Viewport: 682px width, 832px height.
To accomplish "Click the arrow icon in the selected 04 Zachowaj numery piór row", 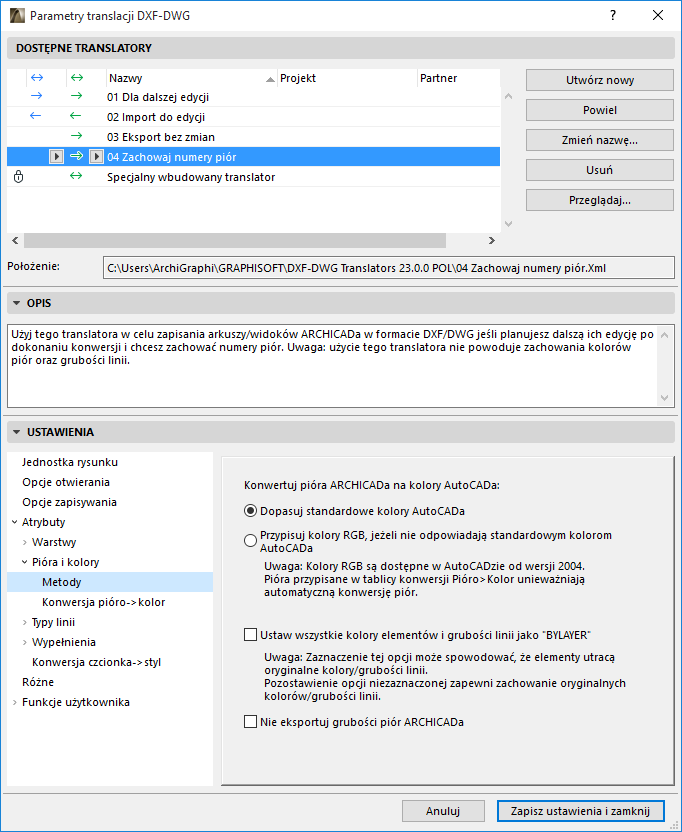I will 77,156.
